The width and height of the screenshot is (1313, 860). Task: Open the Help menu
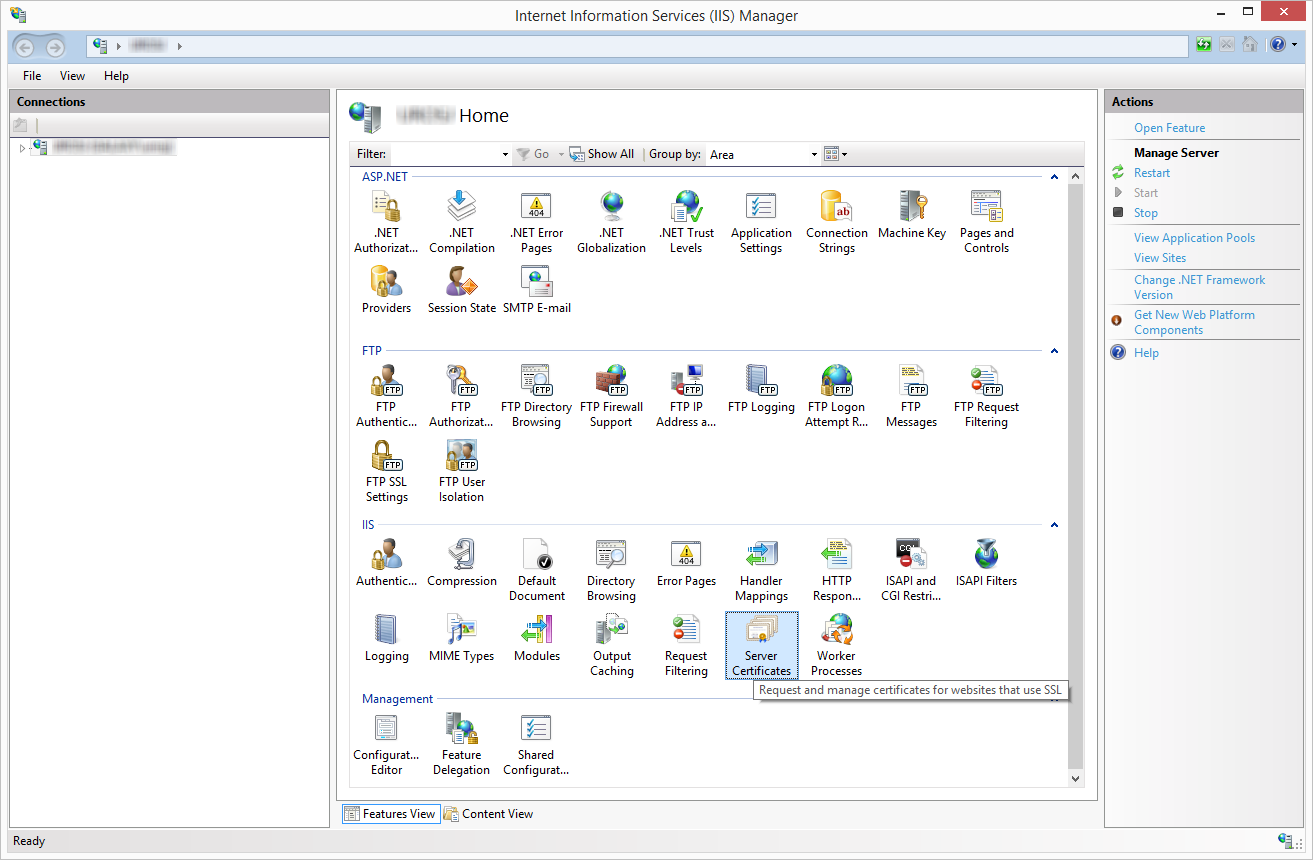(116, 76)
